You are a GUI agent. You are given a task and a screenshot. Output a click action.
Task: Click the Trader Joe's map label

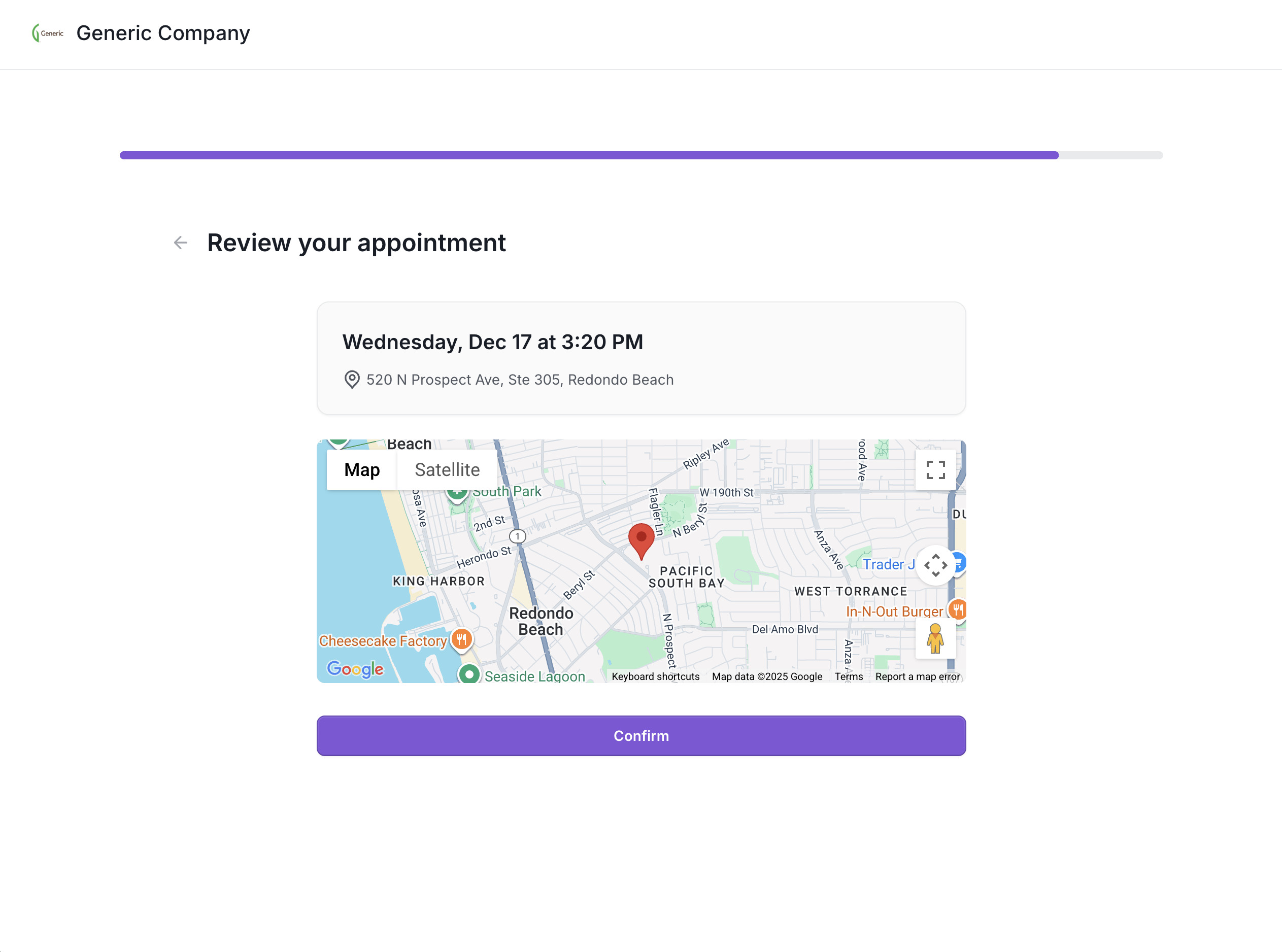[888, 564]
